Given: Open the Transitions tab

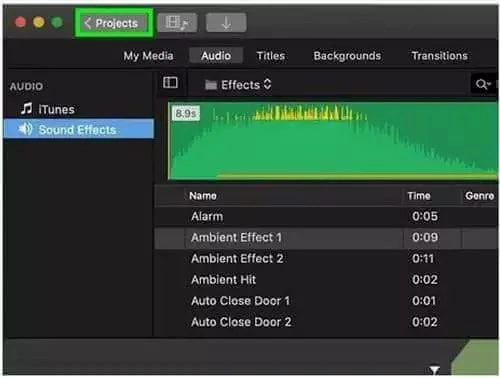Looking at the screenshot, I should point(439,56).
